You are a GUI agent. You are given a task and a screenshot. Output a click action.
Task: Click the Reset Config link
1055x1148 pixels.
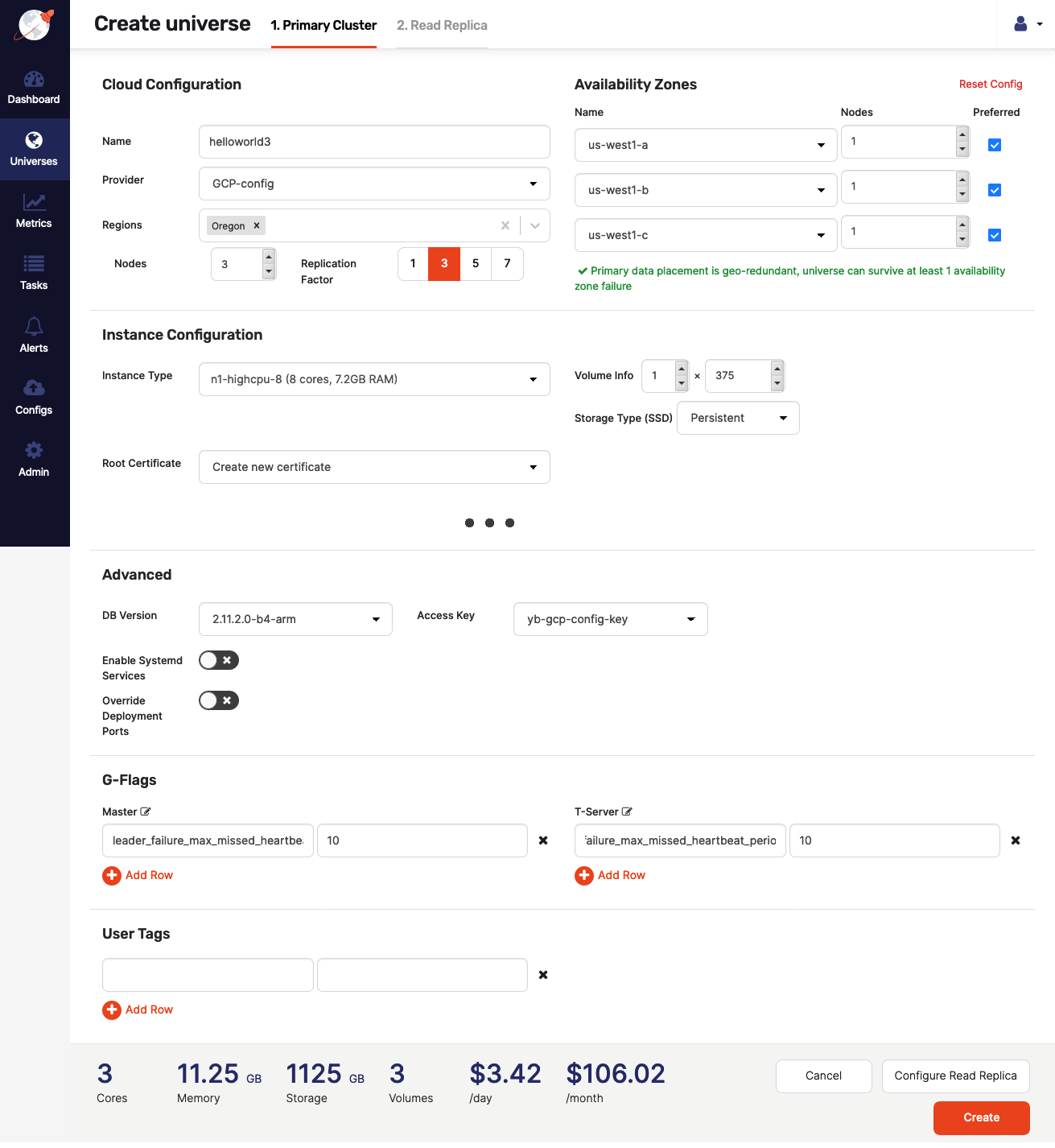(x=990, y=85)
